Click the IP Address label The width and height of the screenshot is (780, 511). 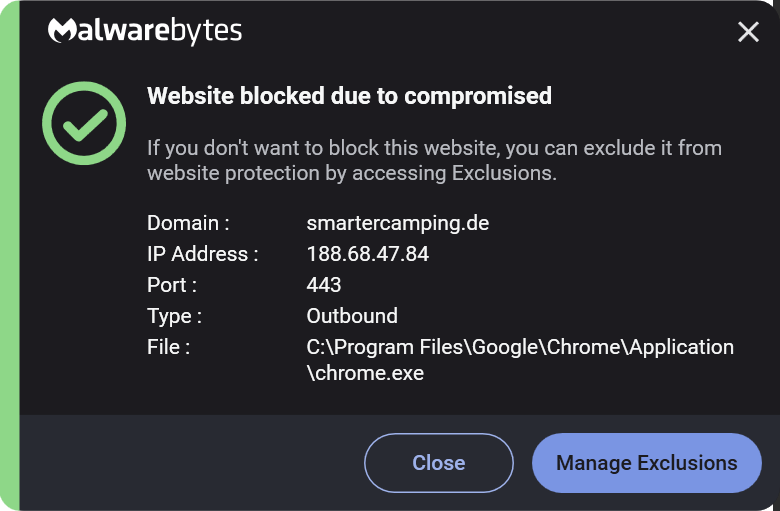coord(202,254)
